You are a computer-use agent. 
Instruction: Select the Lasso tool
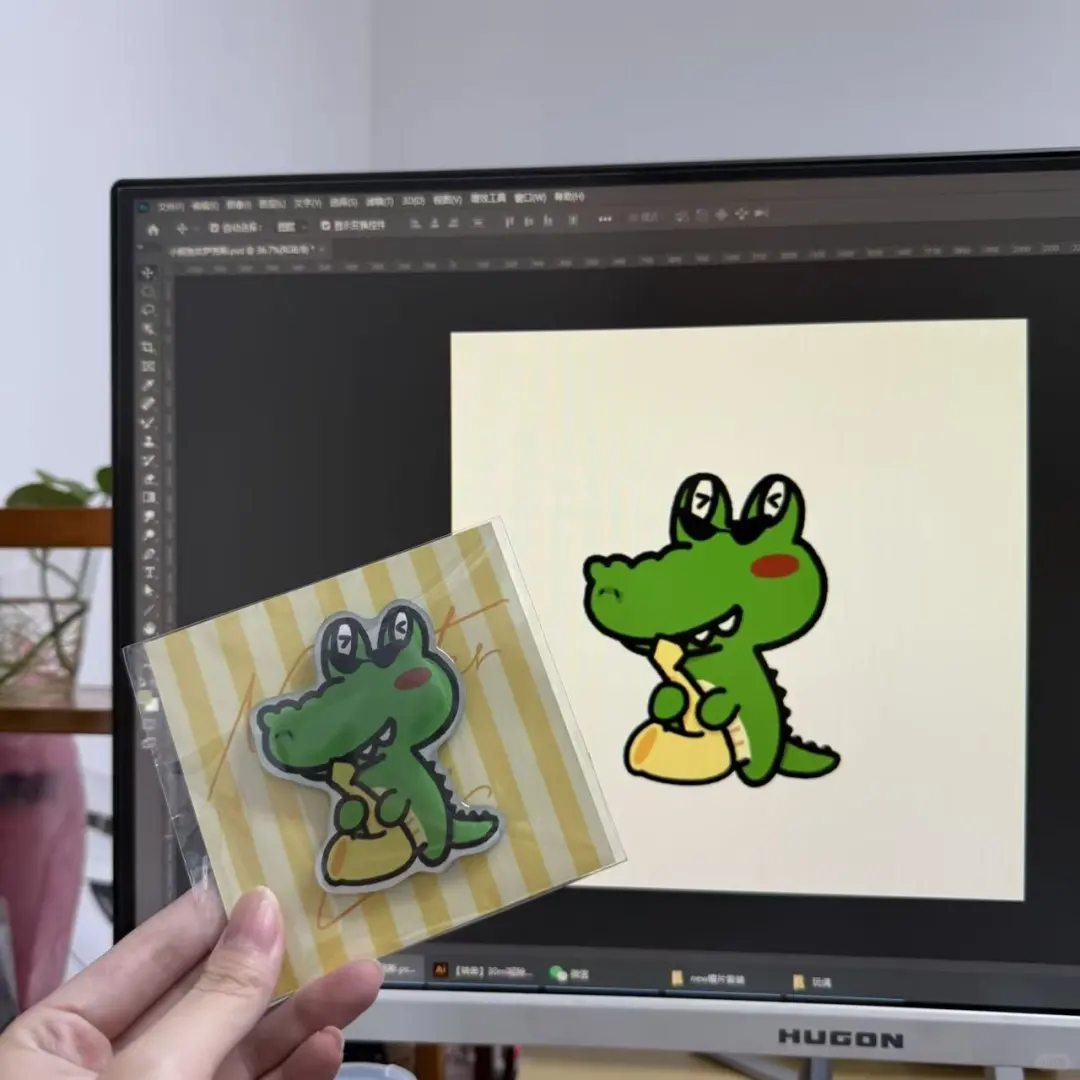(x=149, y=310)
